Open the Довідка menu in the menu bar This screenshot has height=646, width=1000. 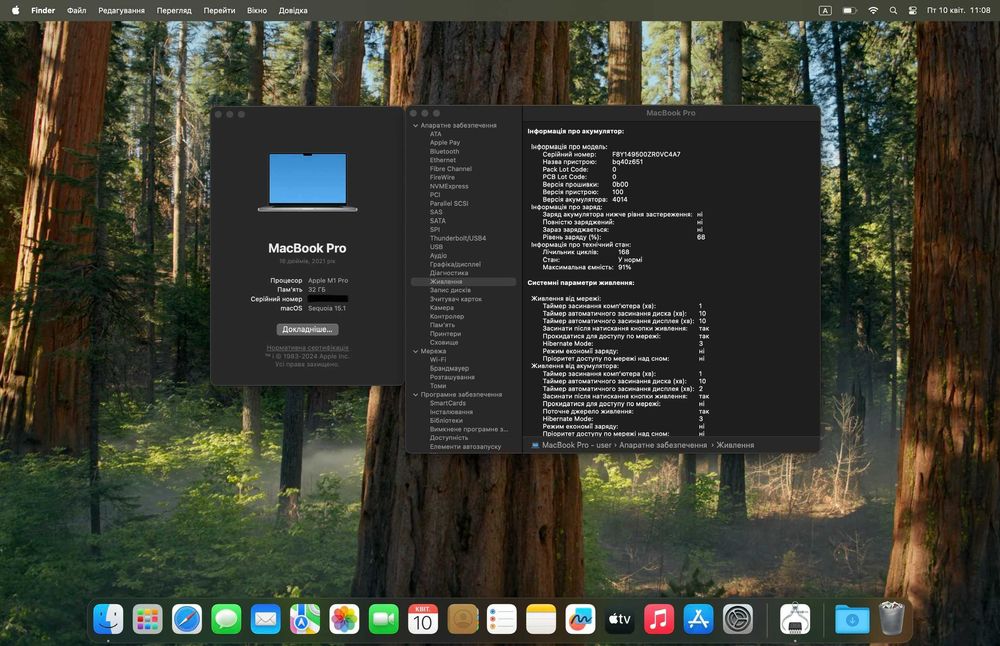[293, 10]
